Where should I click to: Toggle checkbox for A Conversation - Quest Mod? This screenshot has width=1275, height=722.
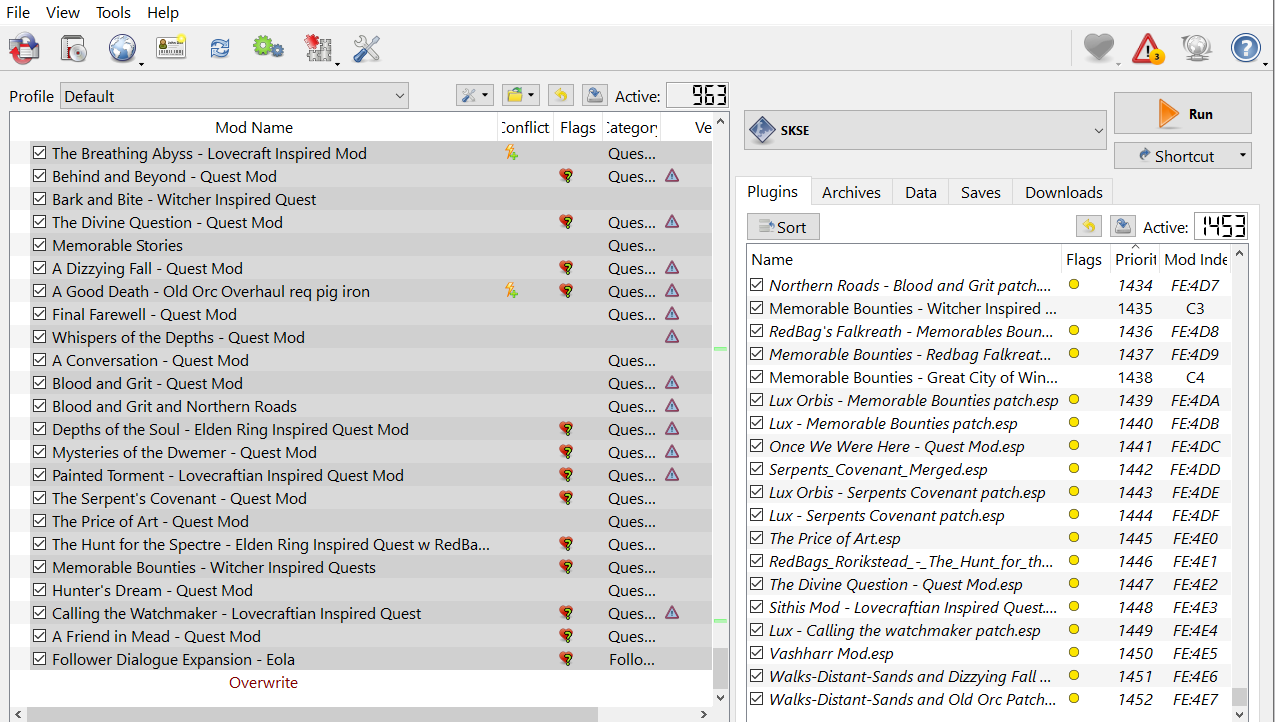coord(40,360)
